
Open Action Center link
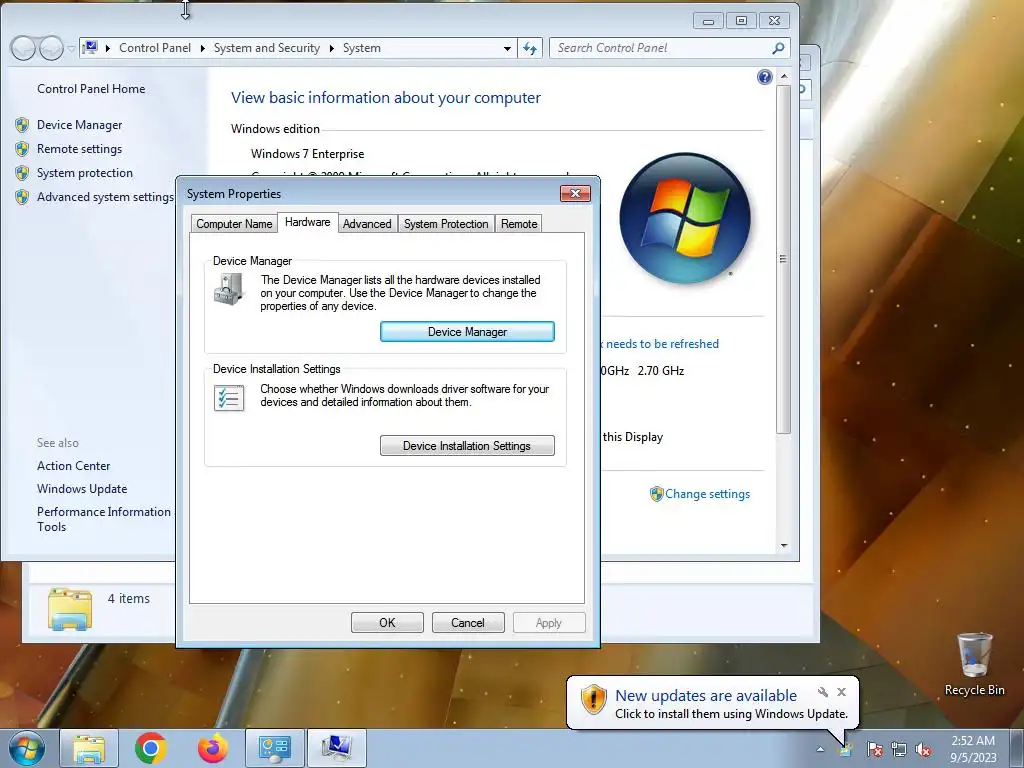coord(74,466)
